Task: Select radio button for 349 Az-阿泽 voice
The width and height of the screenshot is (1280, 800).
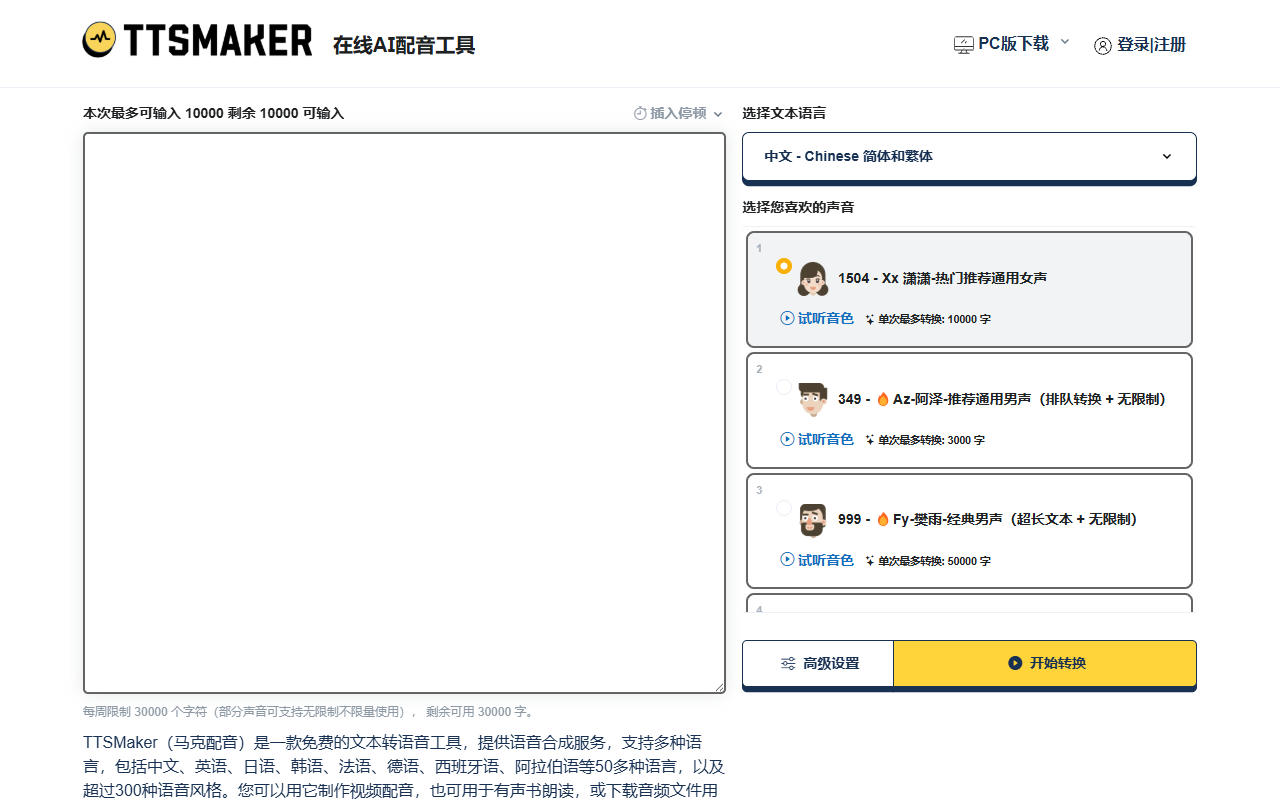Action: point(784,387)
